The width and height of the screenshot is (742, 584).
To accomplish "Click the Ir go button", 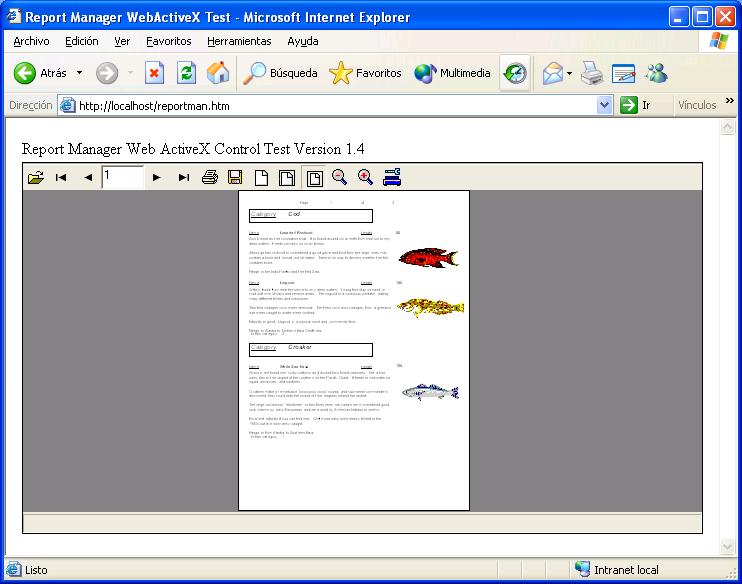I will [636, 105].
